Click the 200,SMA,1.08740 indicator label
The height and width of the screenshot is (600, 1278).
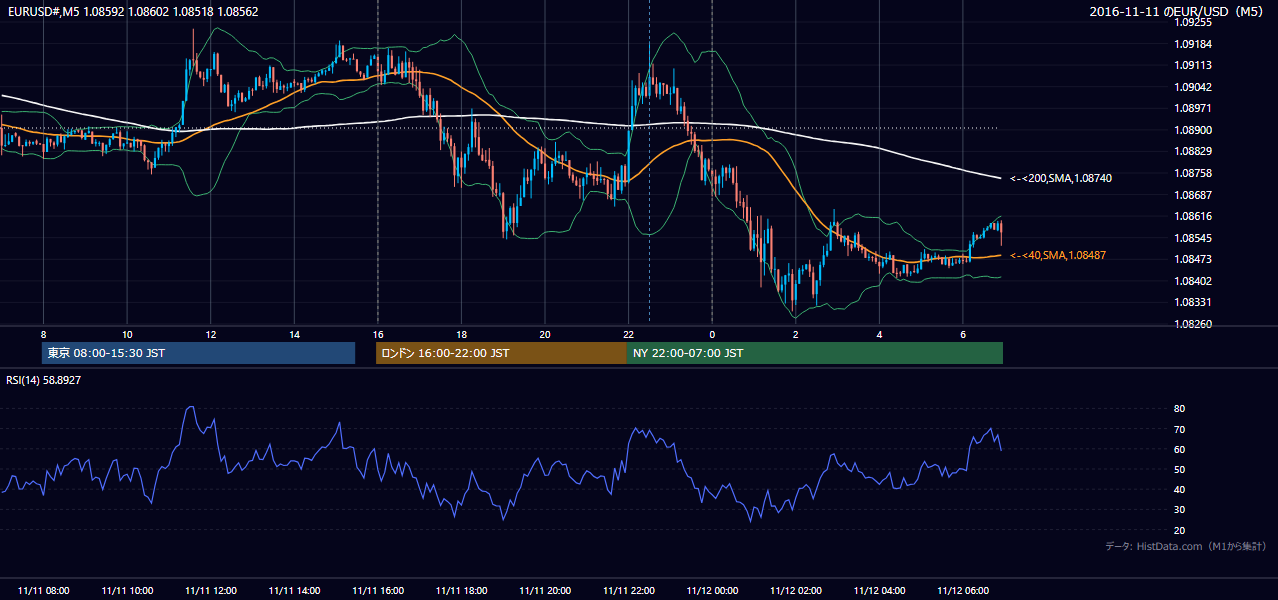click(1061, 178)
